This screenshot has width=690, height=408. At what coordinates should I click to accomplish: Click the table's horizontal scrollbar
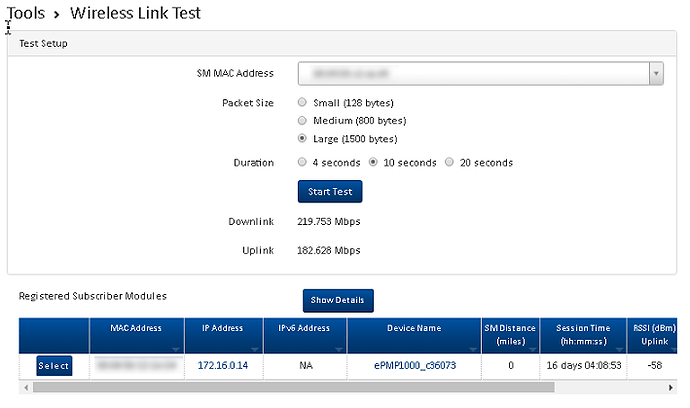coord(300,387)
